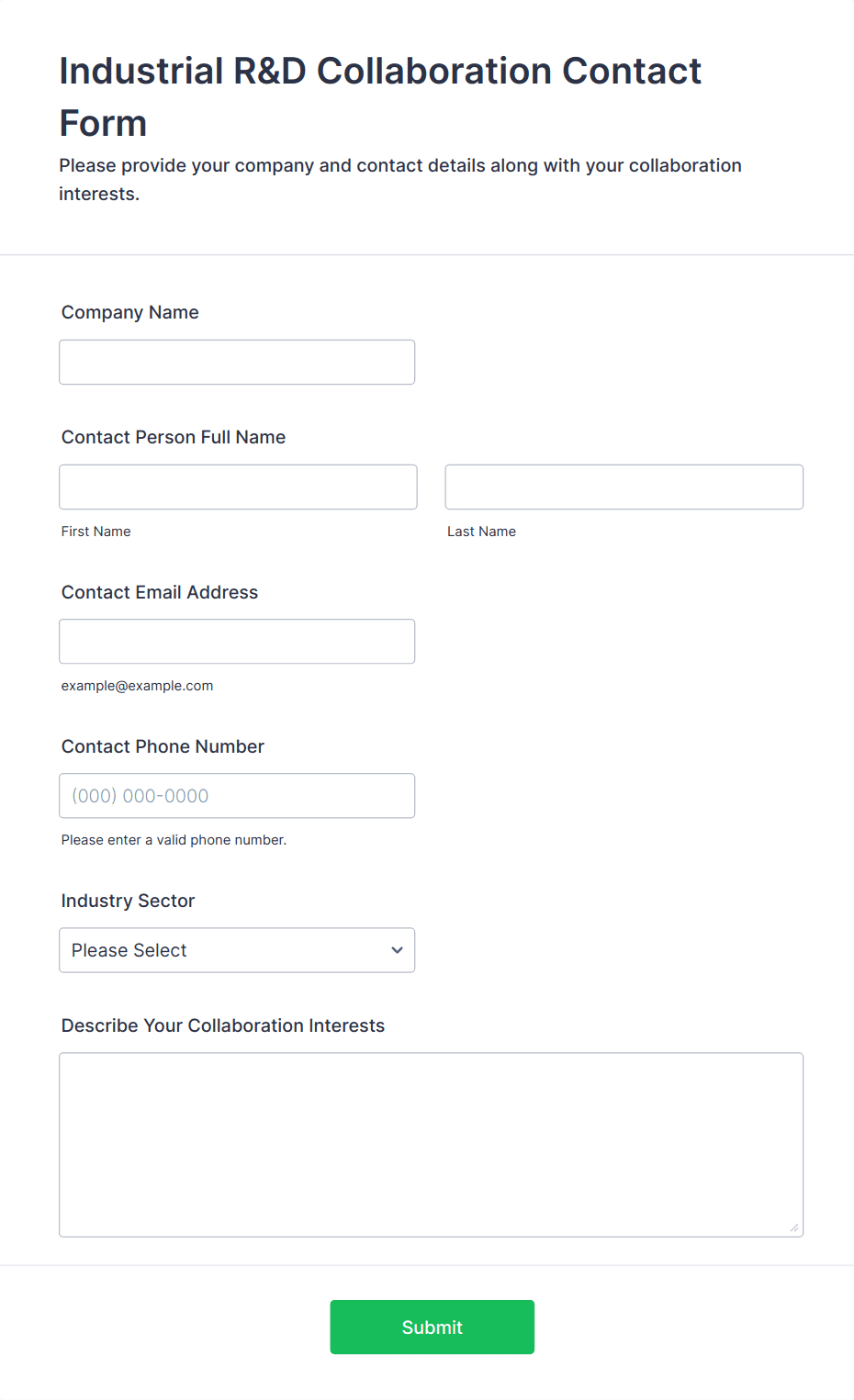
Task: Click the textarea resize handle corner
Action: (x=794, y=1227)
